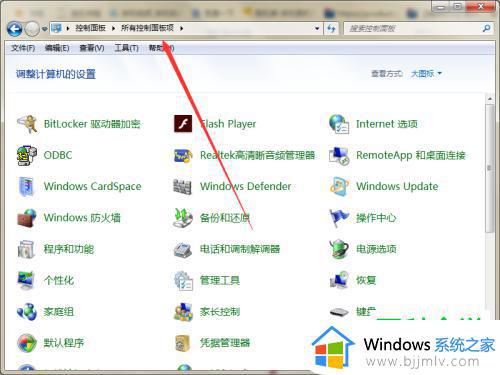Open the 编辑(E) menu

coord(57,48)
